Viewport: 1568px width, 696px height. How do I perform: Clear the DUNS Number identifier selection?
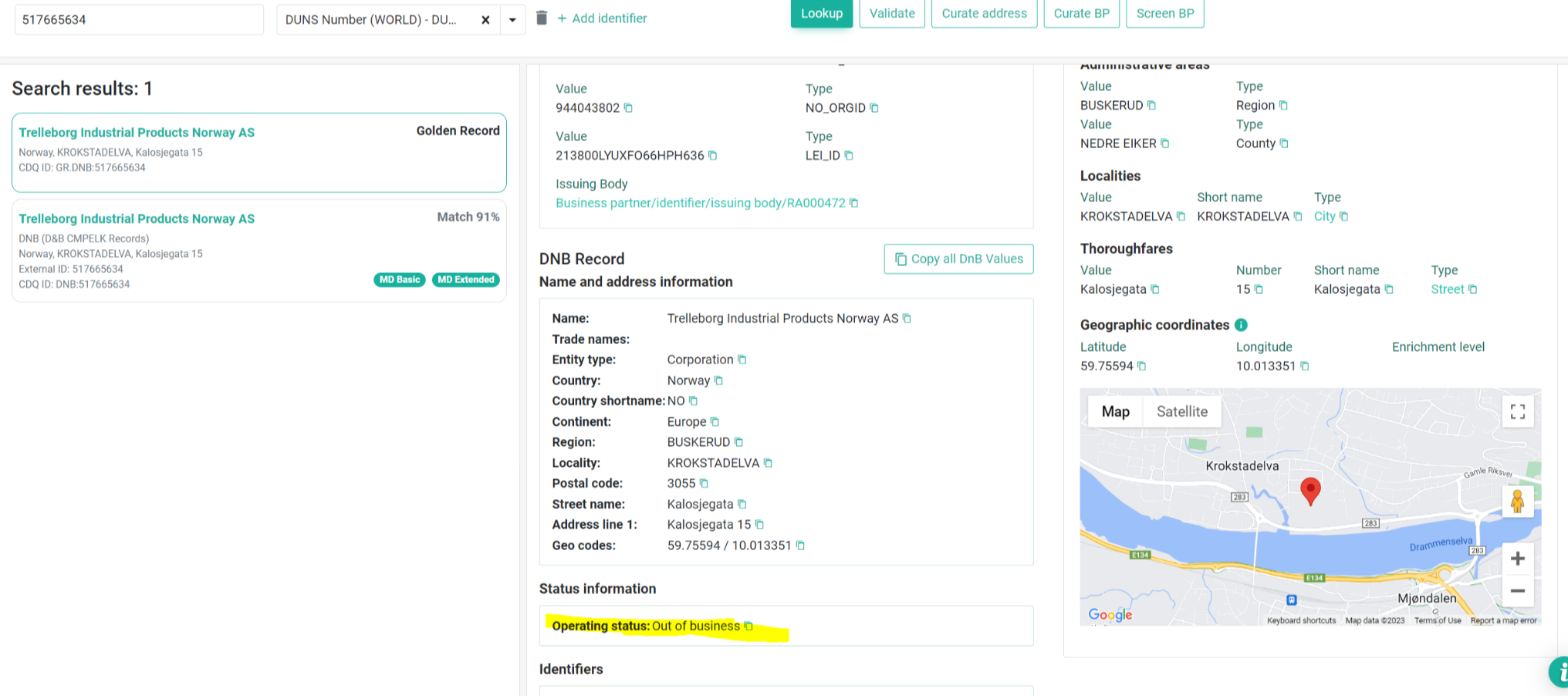tap(485, 20)
